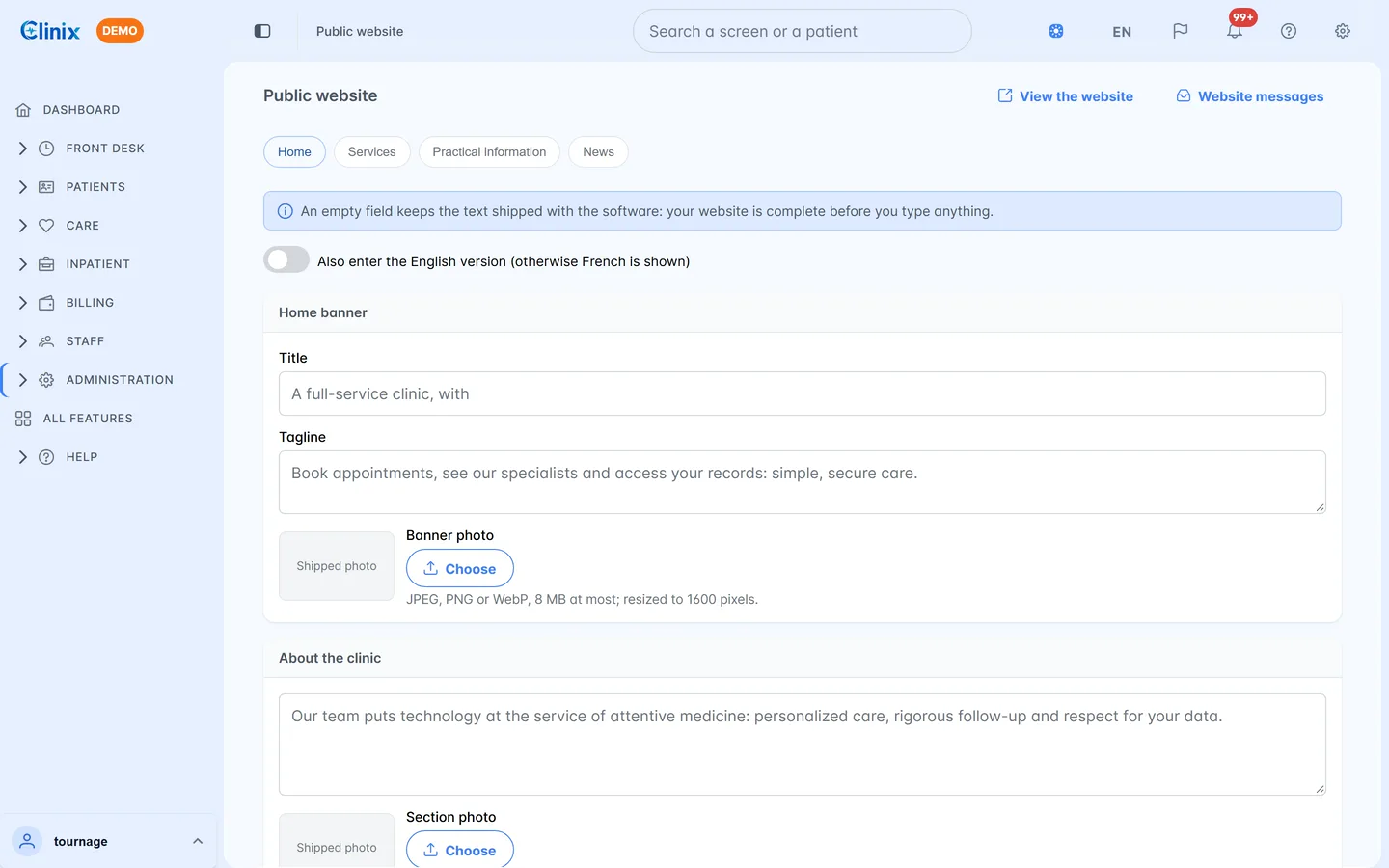Open the notifications bell

coord(1235,31)
